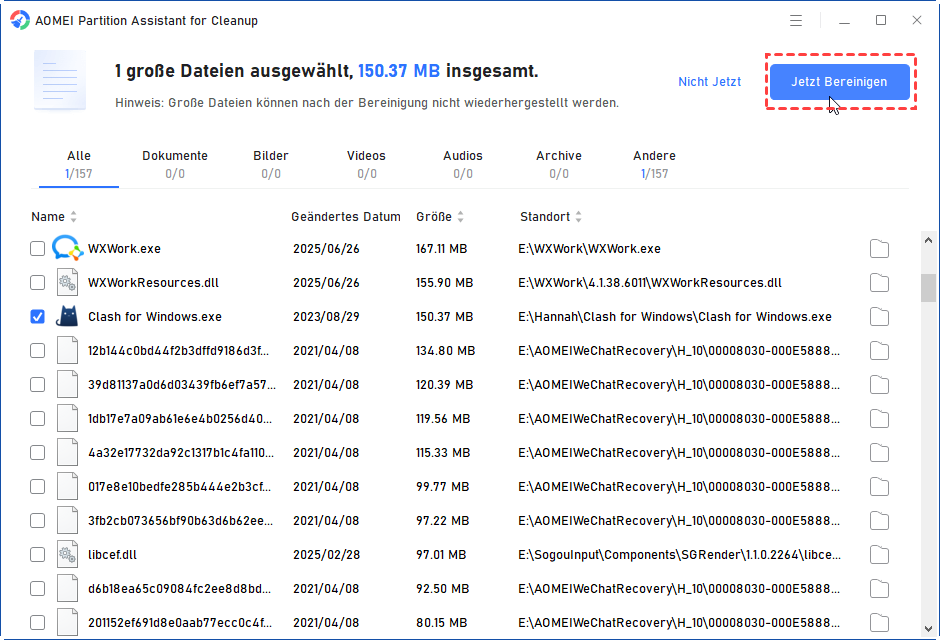This screenshot has height=640, width=940.
Task: Open folder icon in 97.22 MB row
Action: (879, 521)
